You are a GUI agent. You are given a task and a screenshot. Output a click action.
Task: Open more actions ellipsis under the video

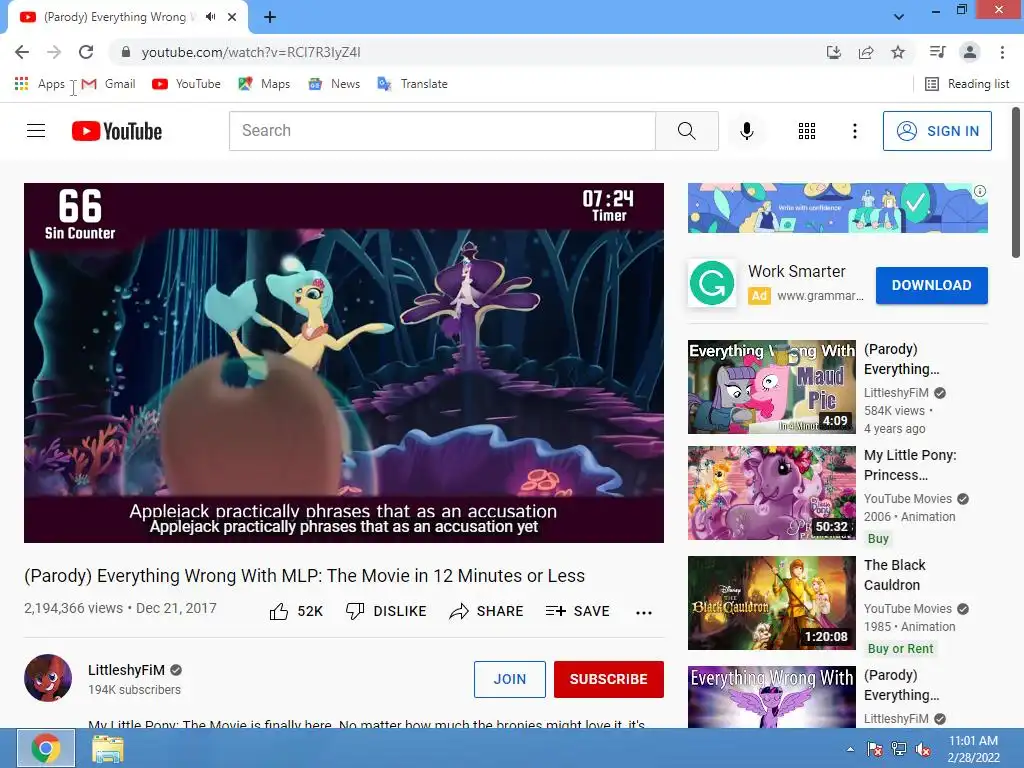pyautogui.click(x=644, y=613)
